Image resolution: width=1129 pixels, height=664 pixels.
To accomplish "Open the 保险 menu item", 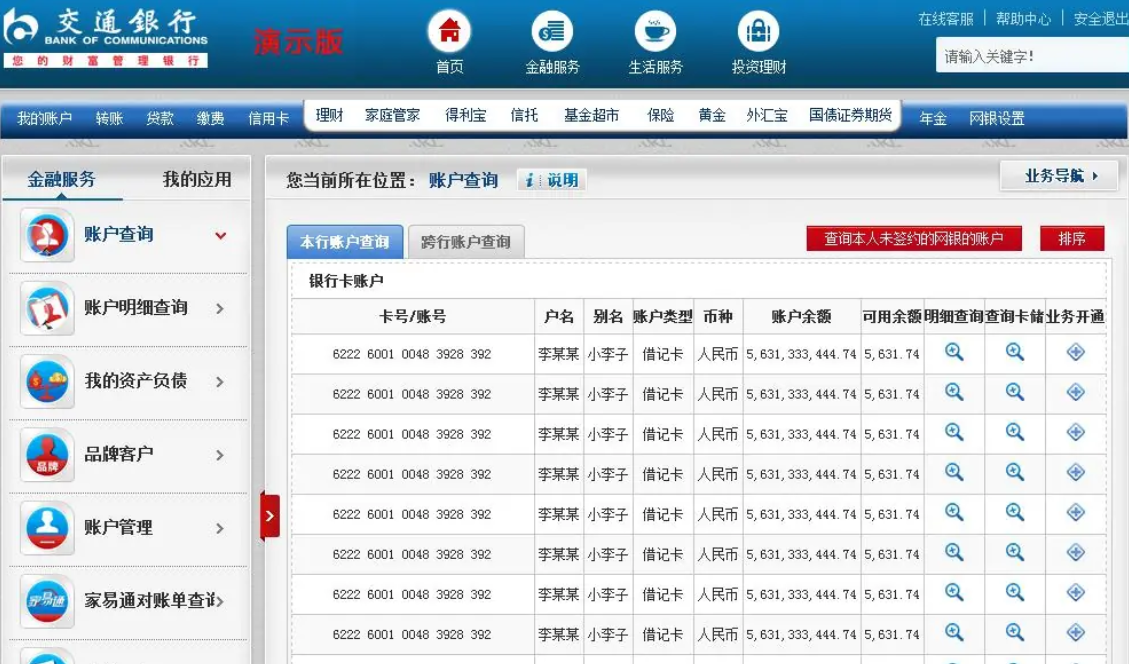I will pyautogui.click(x=660, y=115).
